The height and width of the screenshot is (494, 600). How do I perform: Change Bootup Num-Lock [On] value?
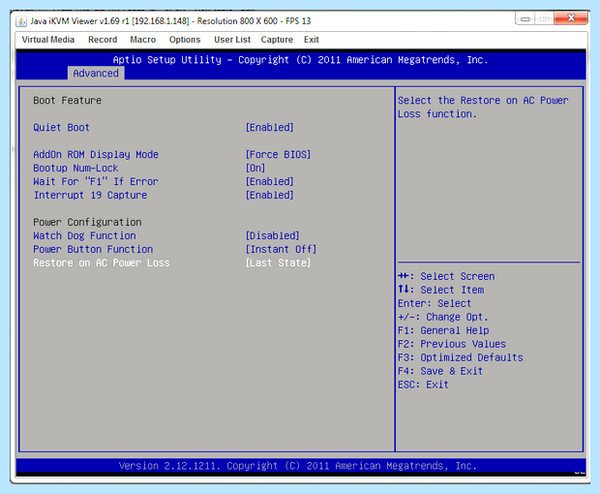(x=255, y=168)
